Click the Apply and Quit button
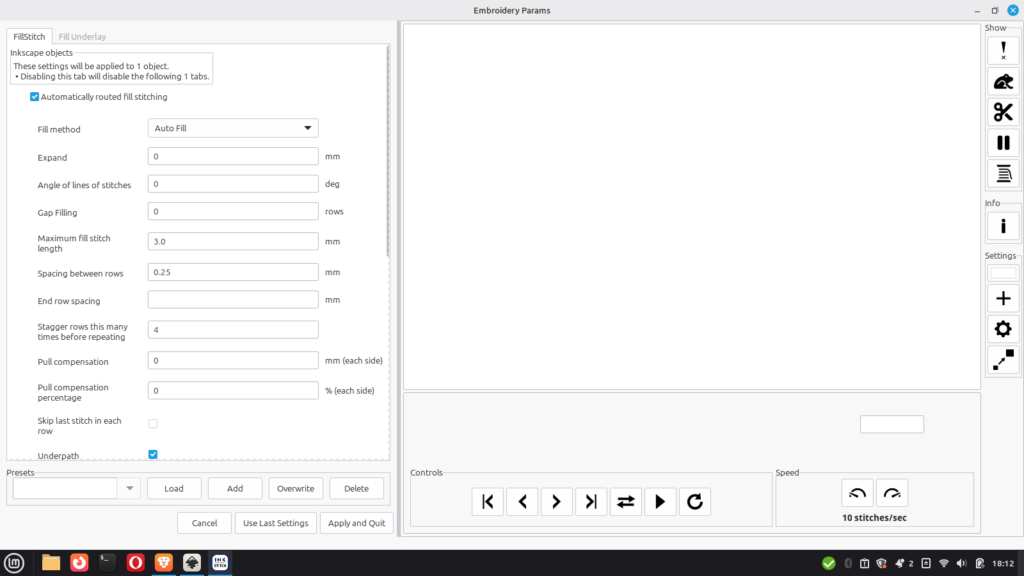Viewport: 1024px width, 576px height. 356,523
